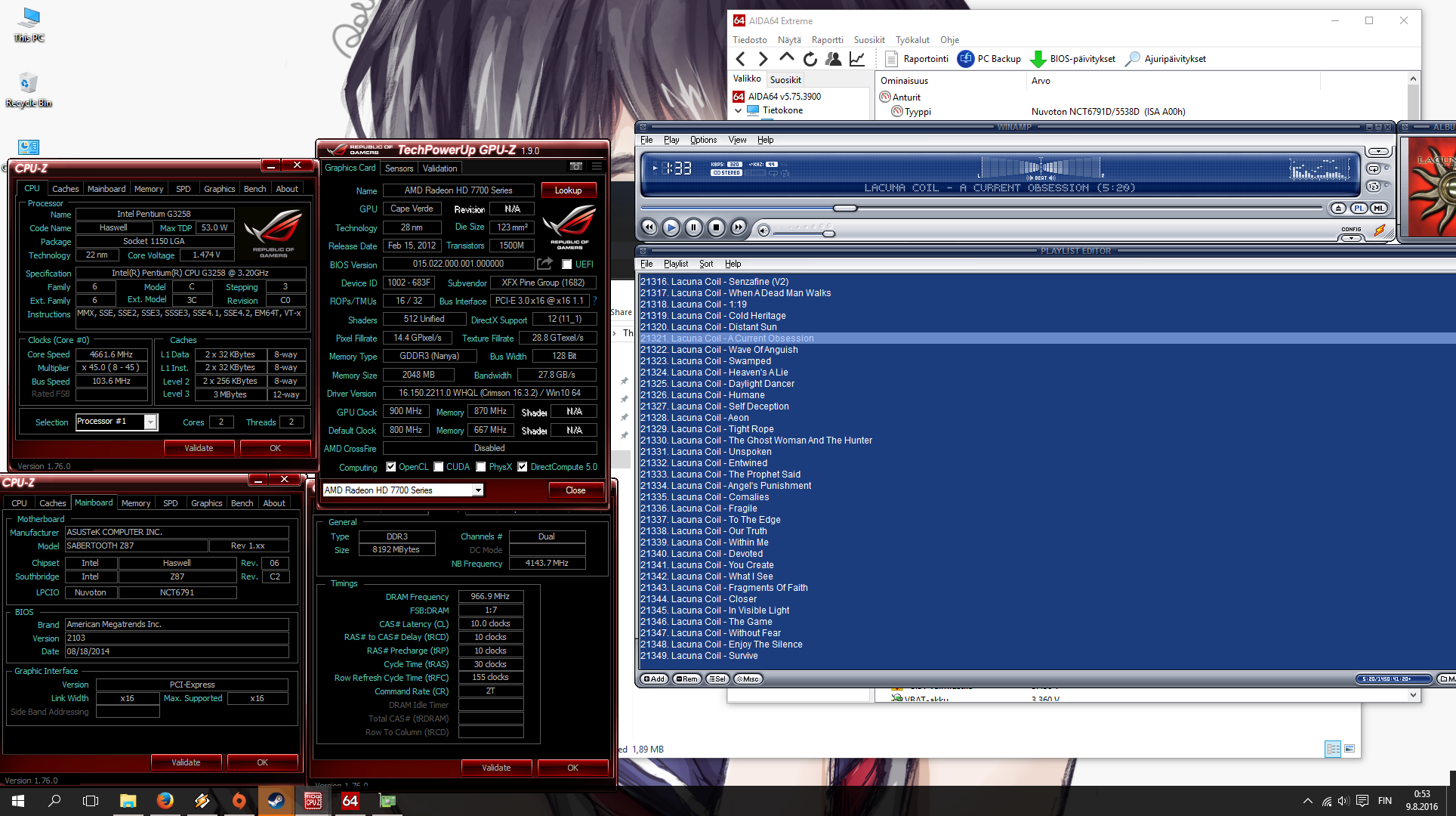Switch to GPU-Z Sensors tab

(x=399, y=168)
